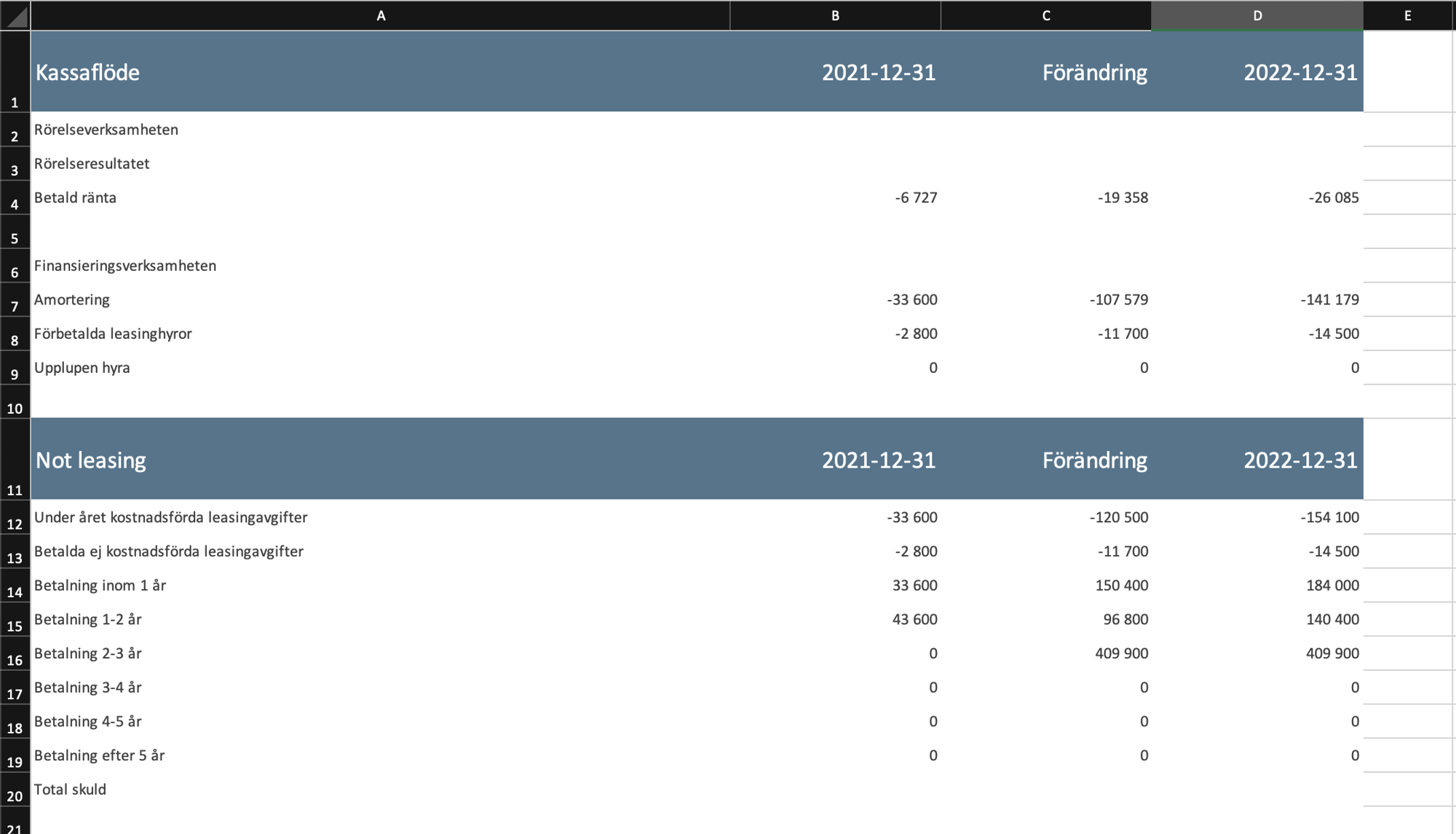Viewport: 1456px width, 834px height.
Task: Click the Förbetalda leasinghyror label cell
Action: tap(113, 334)
